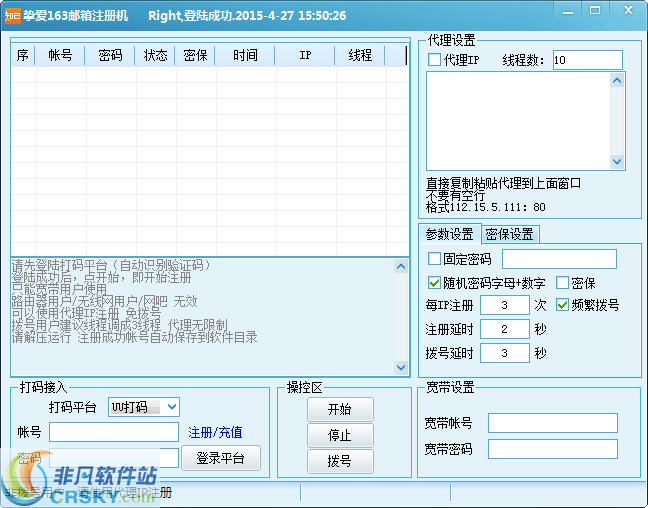Close the 163邮箱注册机 window
This screenshot has width=648, height=508.
tap(628, 11)
